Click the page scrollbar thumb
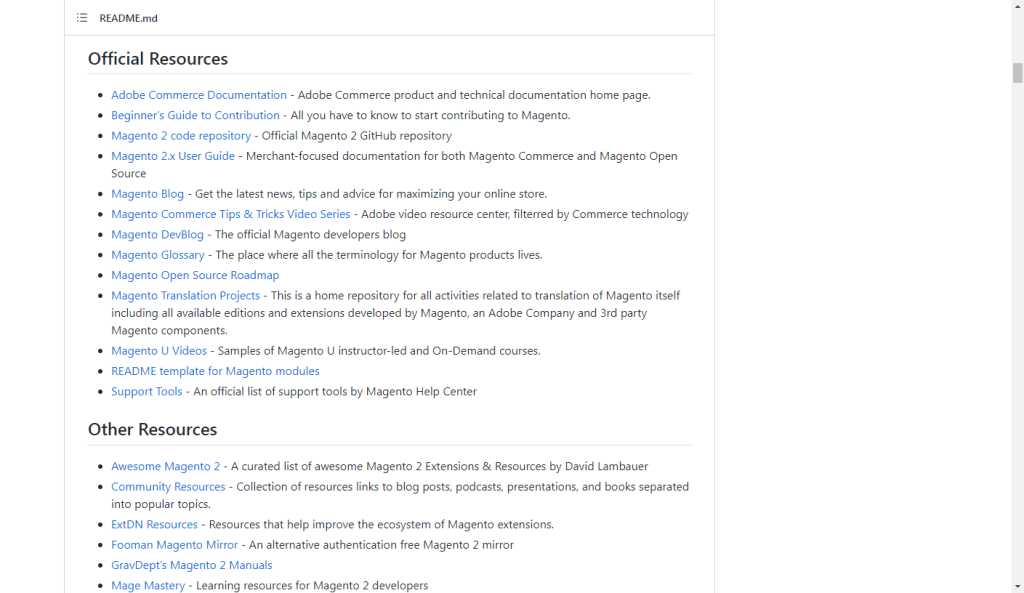1024x593 pixels. tap(1017, 73)
